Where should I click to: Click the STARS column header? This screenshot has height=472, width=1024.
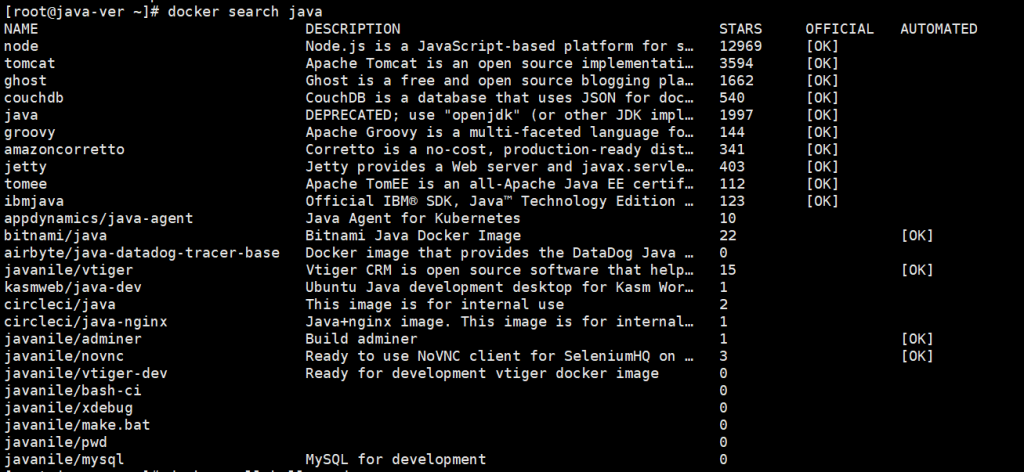pos(740,29)
